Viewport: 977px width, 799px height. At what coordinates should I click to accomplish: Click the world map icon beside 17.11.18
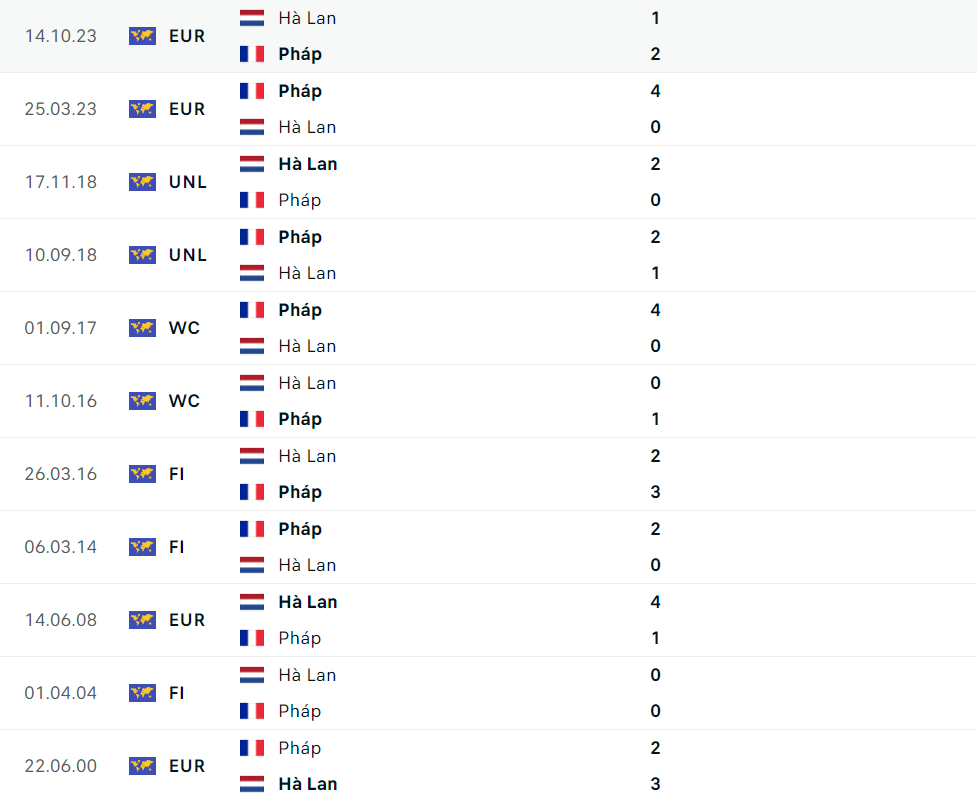click(142, 182)
